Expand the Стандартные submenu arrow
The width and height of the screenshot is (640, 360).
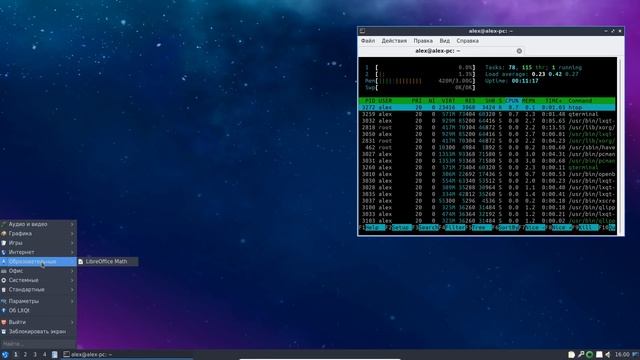pyautogui.click(x=72, y=290)
